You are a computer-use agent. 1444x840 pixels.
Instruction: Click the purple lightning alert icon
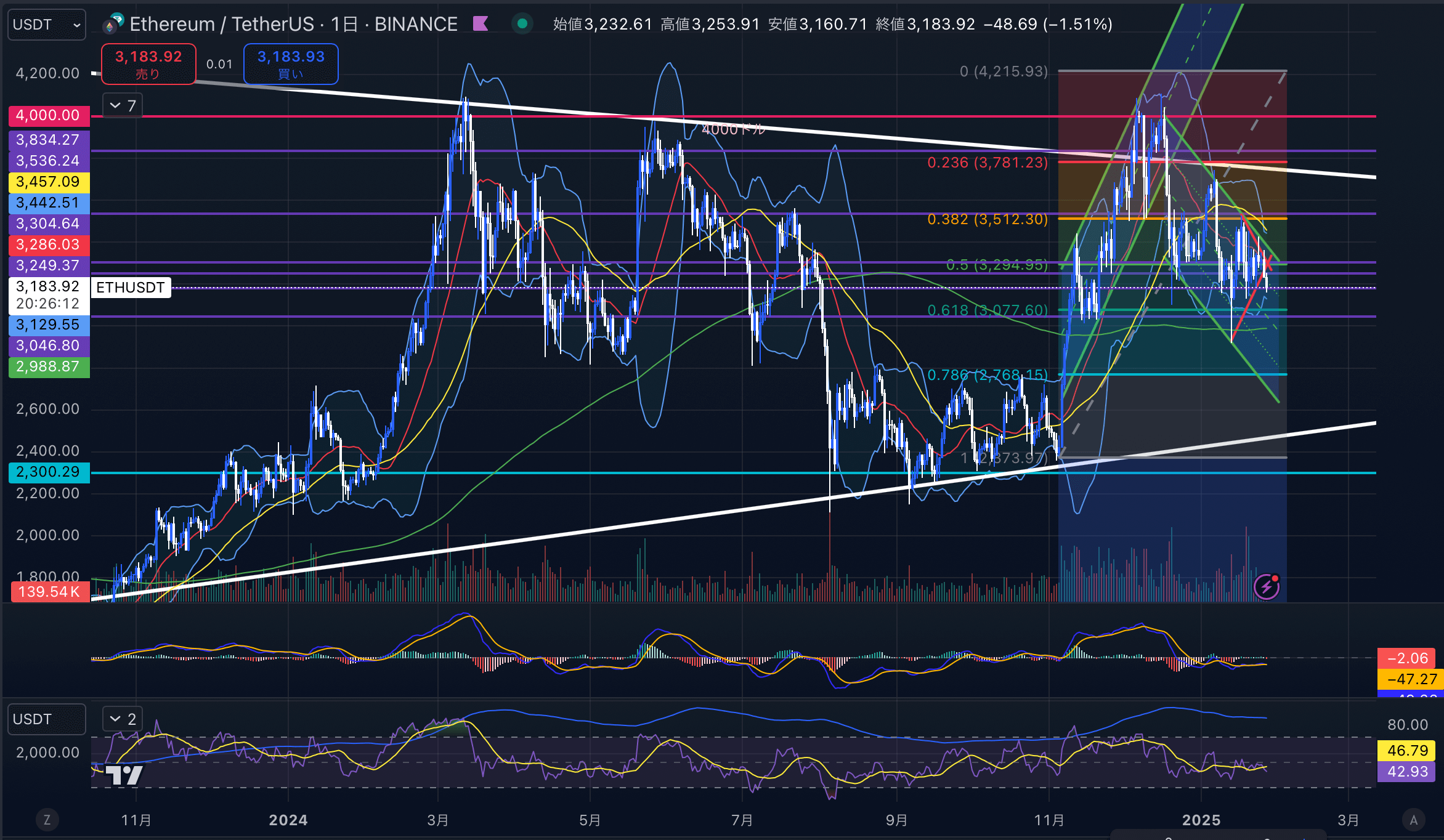point(1267,586)
